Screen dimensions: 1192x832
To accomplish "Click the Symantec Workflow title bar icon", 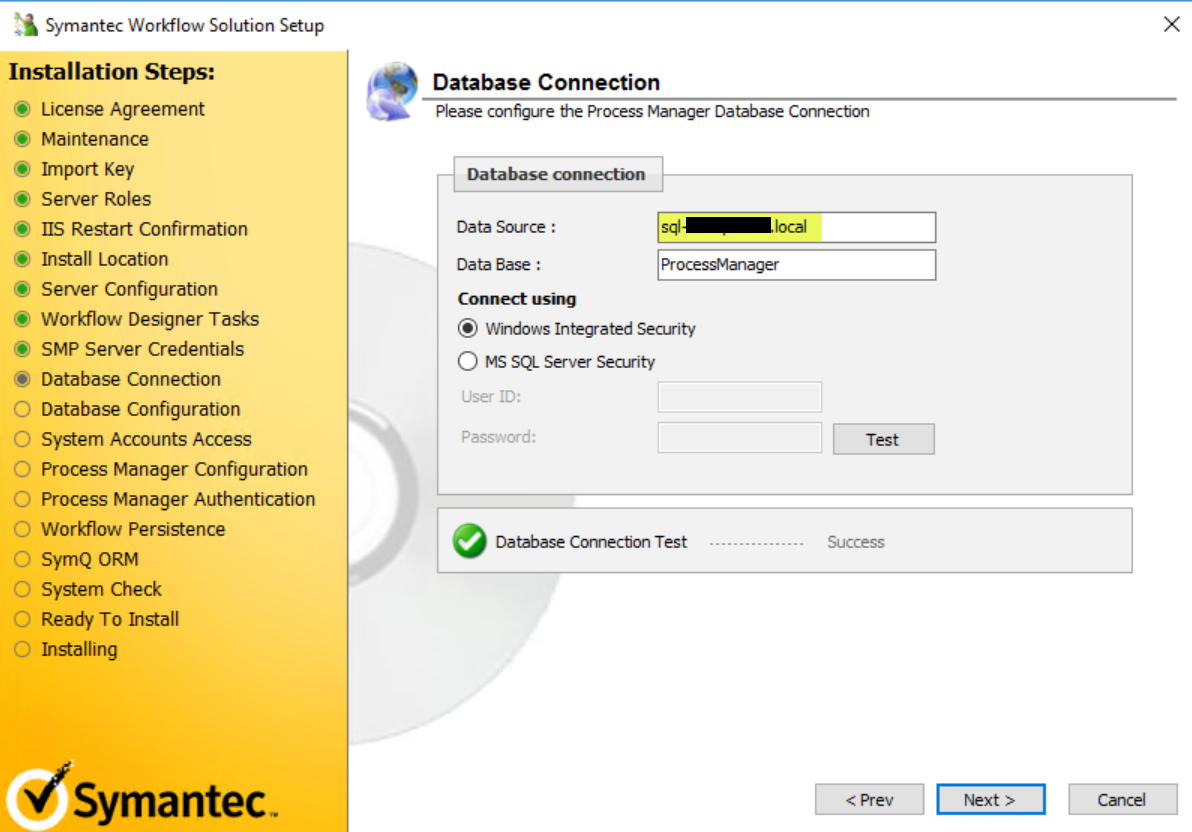I will 26,24.
